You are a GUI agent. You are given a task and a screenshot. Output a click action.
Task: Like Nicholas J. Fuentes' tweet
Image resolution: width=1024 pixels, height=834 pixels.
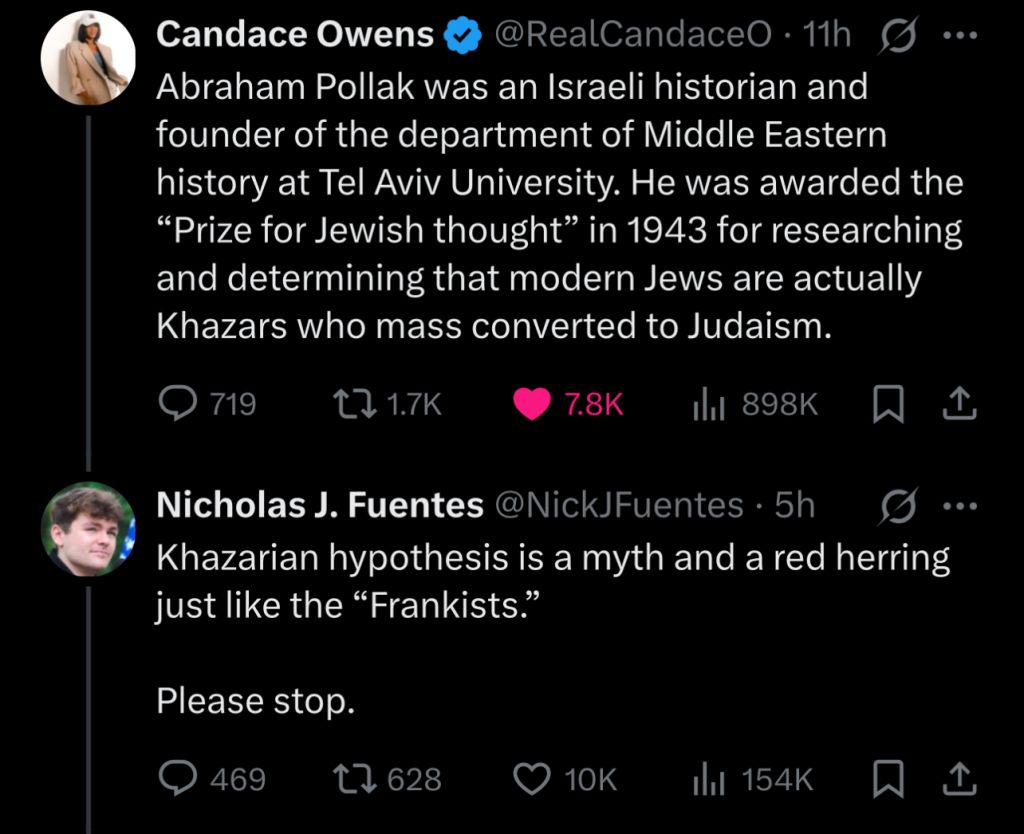[x=532, y=779]
